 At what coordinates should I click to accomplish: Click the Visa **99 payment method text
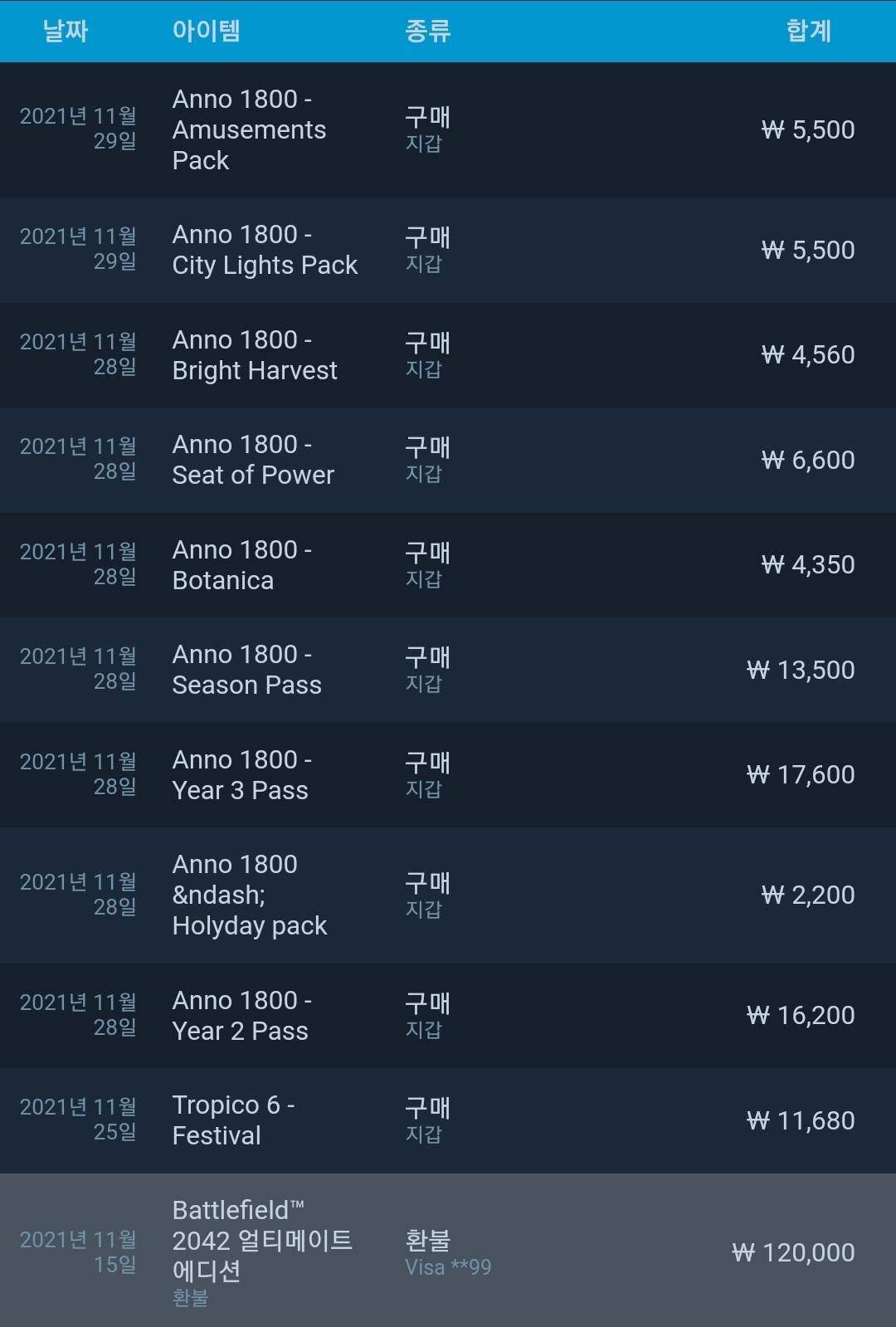(x=448, y=1267)
